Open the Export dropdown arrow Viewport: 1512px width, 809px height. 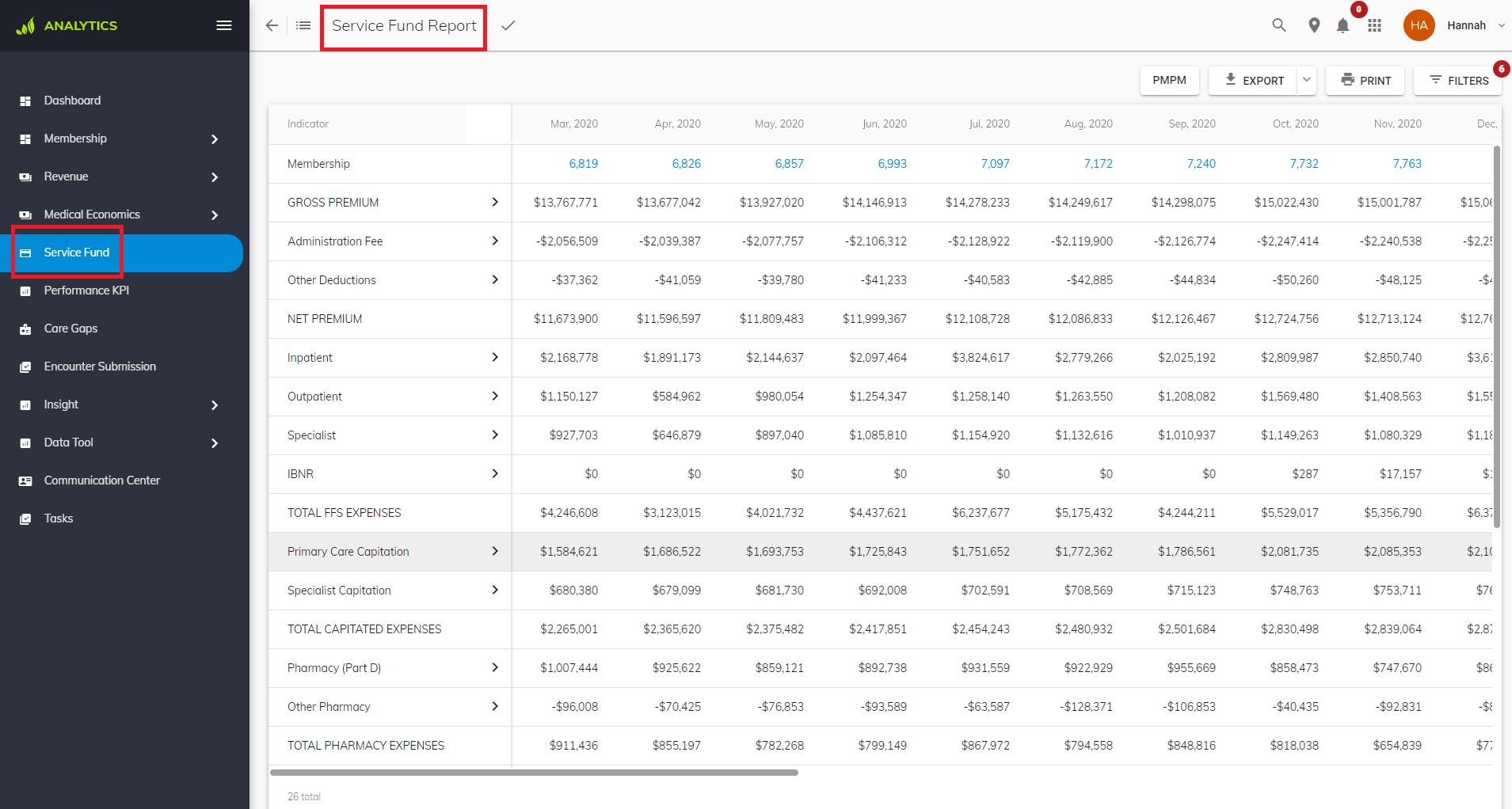pos(1307,80)
